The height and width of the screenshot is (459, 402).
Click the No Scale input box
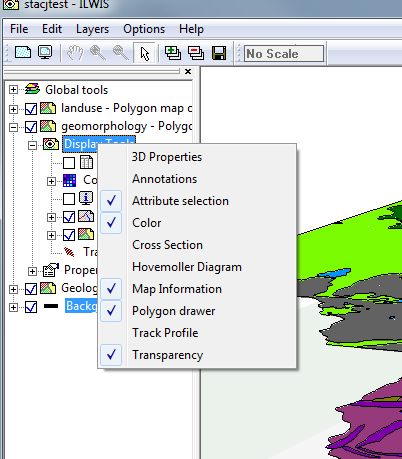pyautogui.click(x=284, y=54)
